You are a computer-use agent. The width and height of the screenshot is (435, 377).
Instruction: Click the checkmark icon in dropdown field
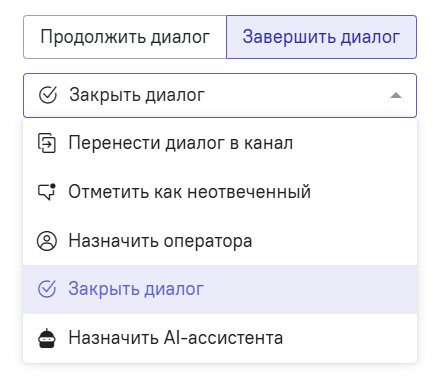pyautogui.click(x=48, y=95)
